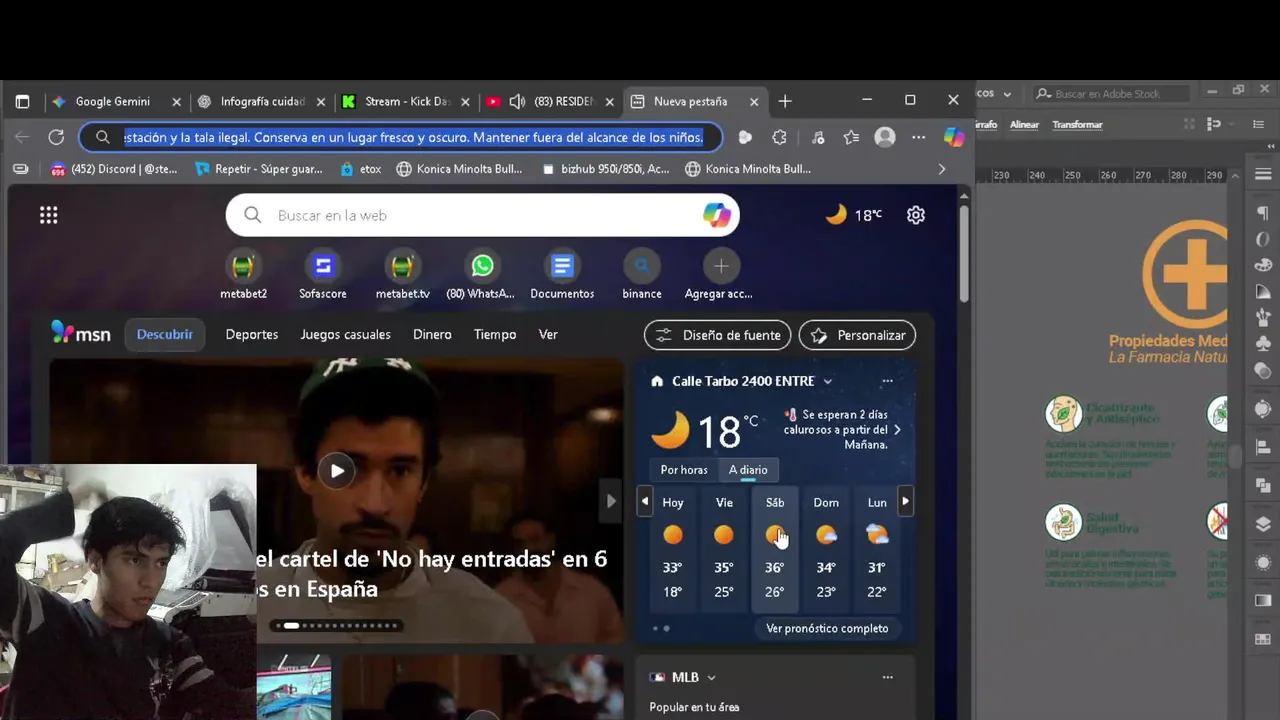Open MSN apps grid launcher
Image resolution: width=1280 pixels, height=720 pixels.
(x=48, y=215)
